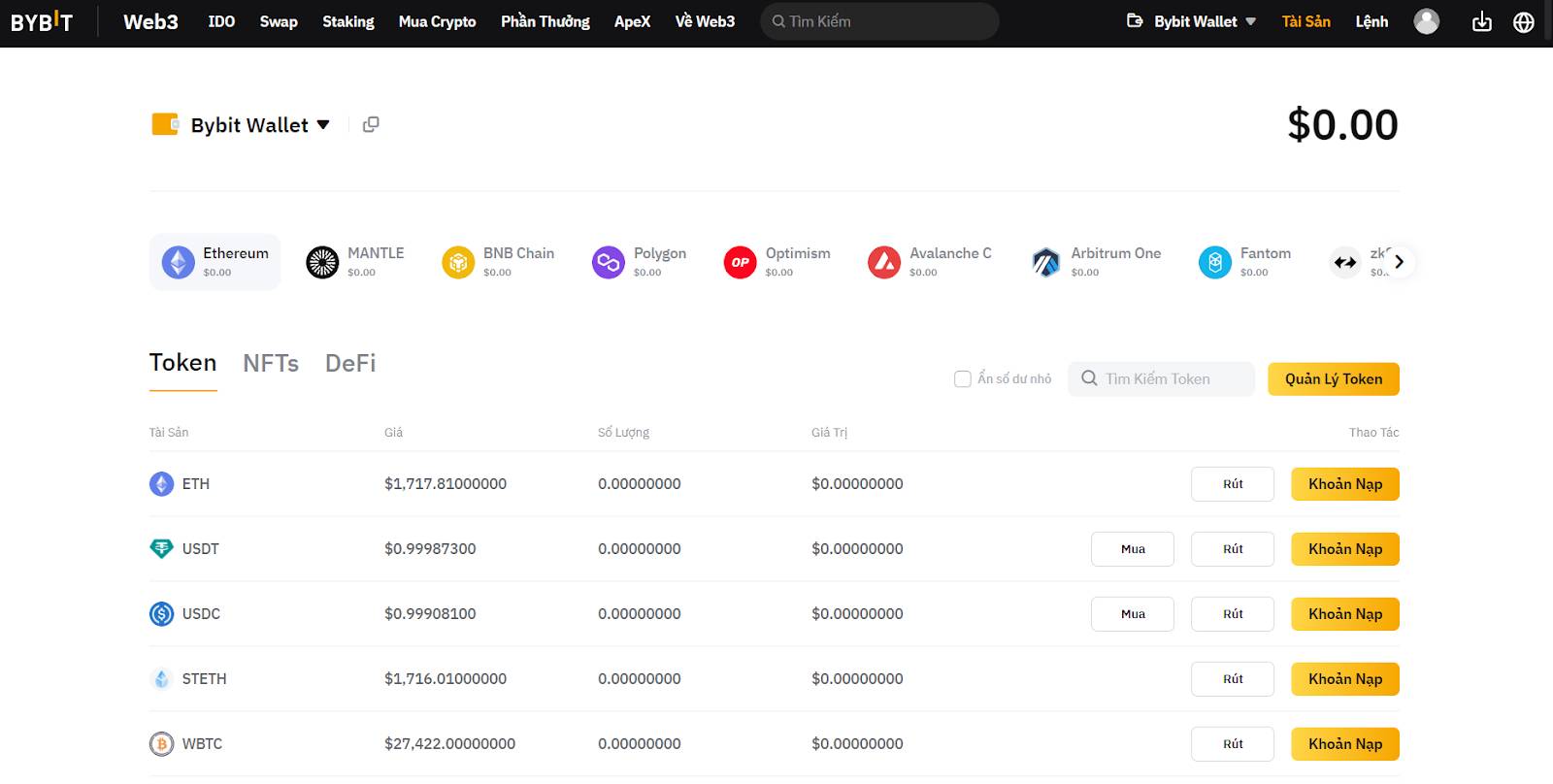Click the WBTC token icon
1553x784 pixels.
tap(161, 743)
